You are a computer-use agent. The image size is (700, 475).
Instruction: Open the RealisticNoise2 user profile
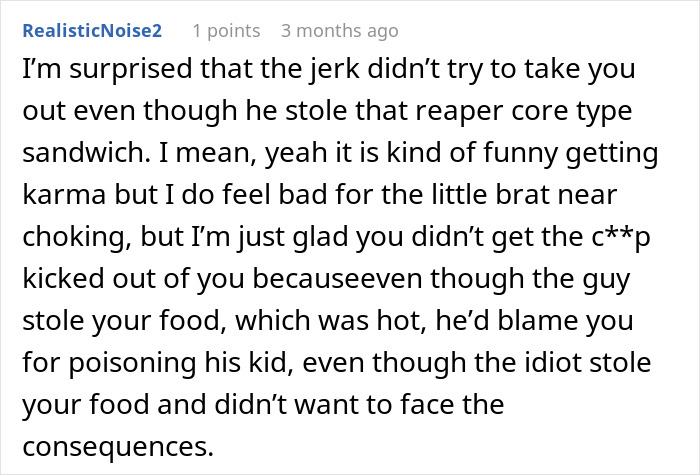tap(91, 31)
